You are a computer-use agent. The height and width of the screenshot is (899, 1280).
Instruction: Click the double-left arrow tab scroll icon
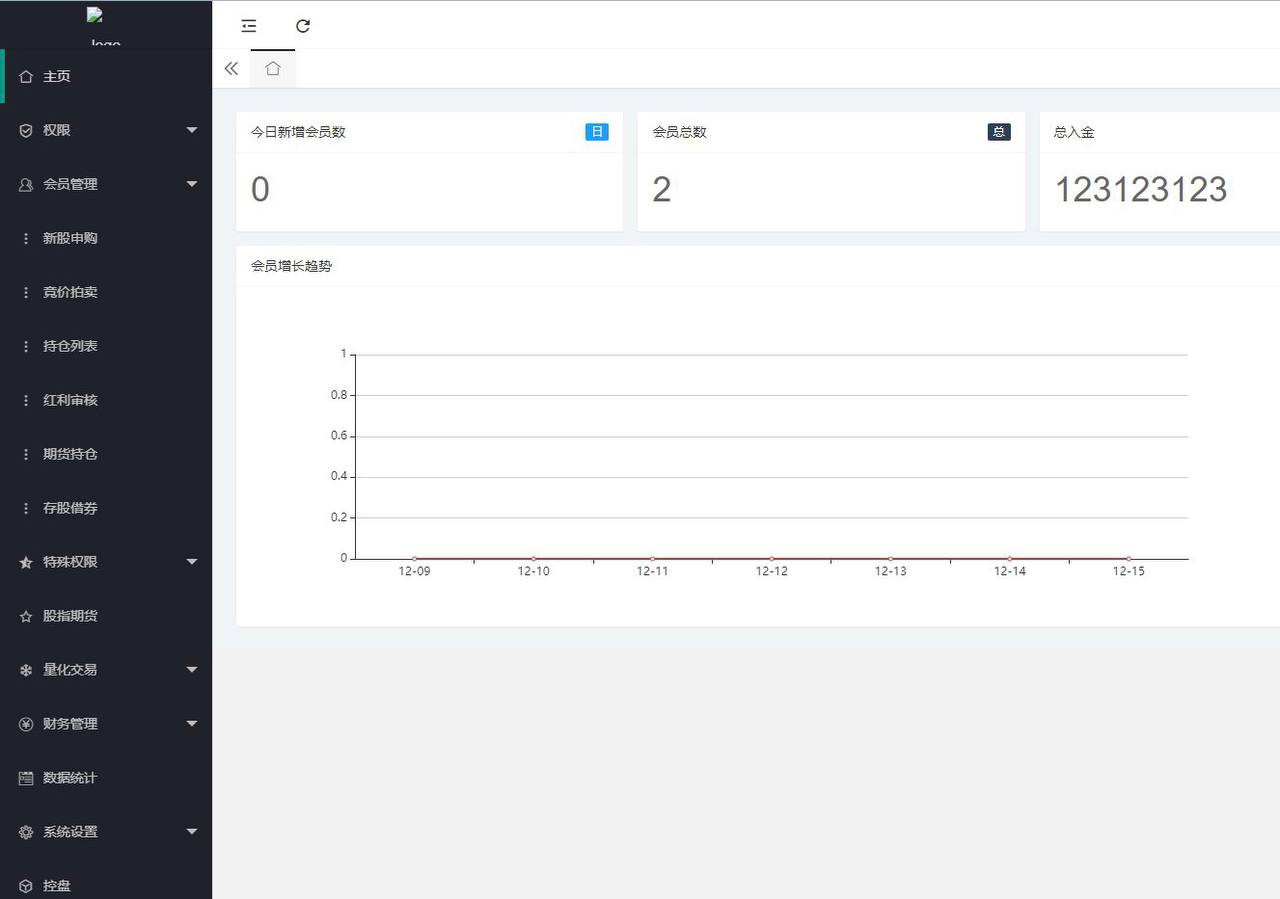coord(231,68)
